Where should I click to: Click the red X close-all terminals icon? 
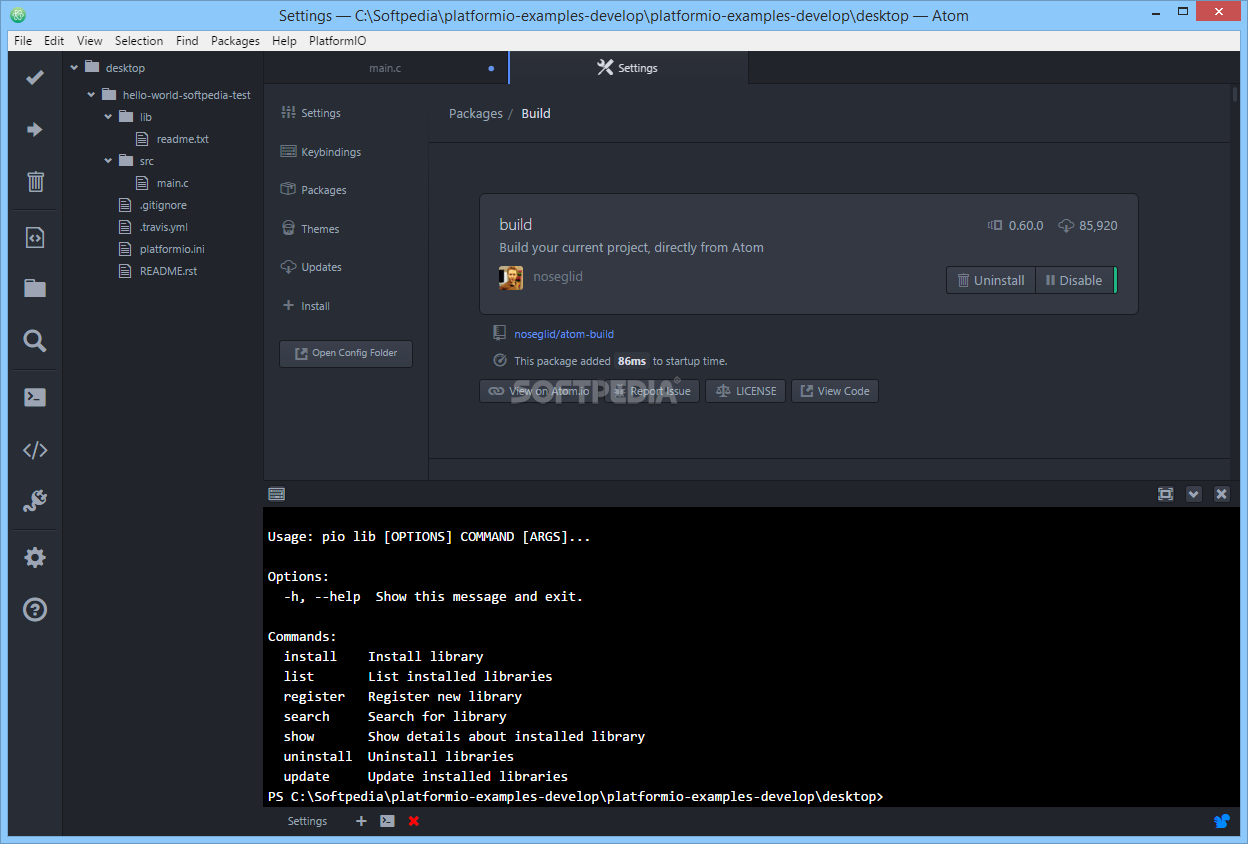pos(414,821)
